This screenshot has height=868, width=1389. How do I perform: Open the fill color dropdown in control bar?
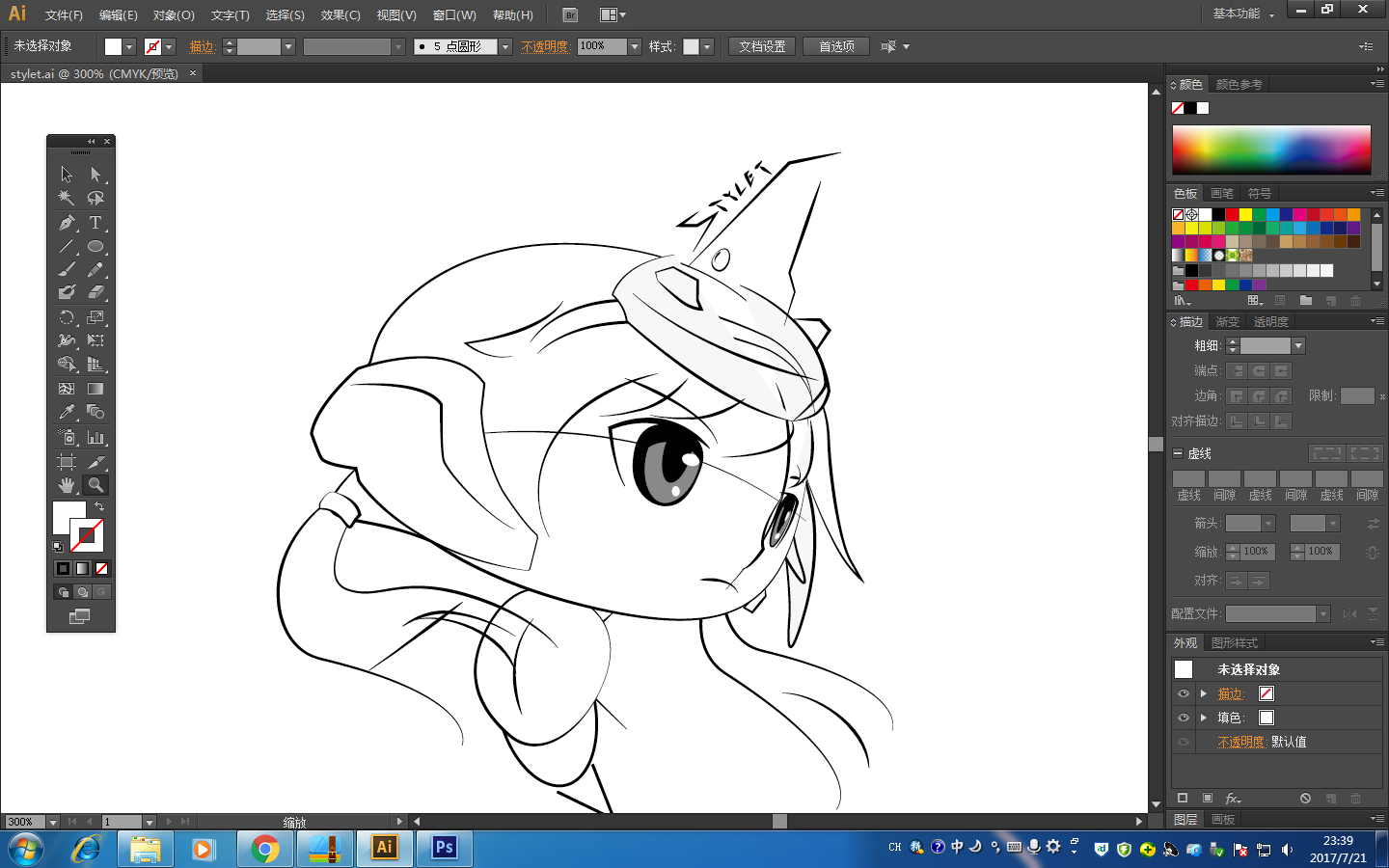129,46
